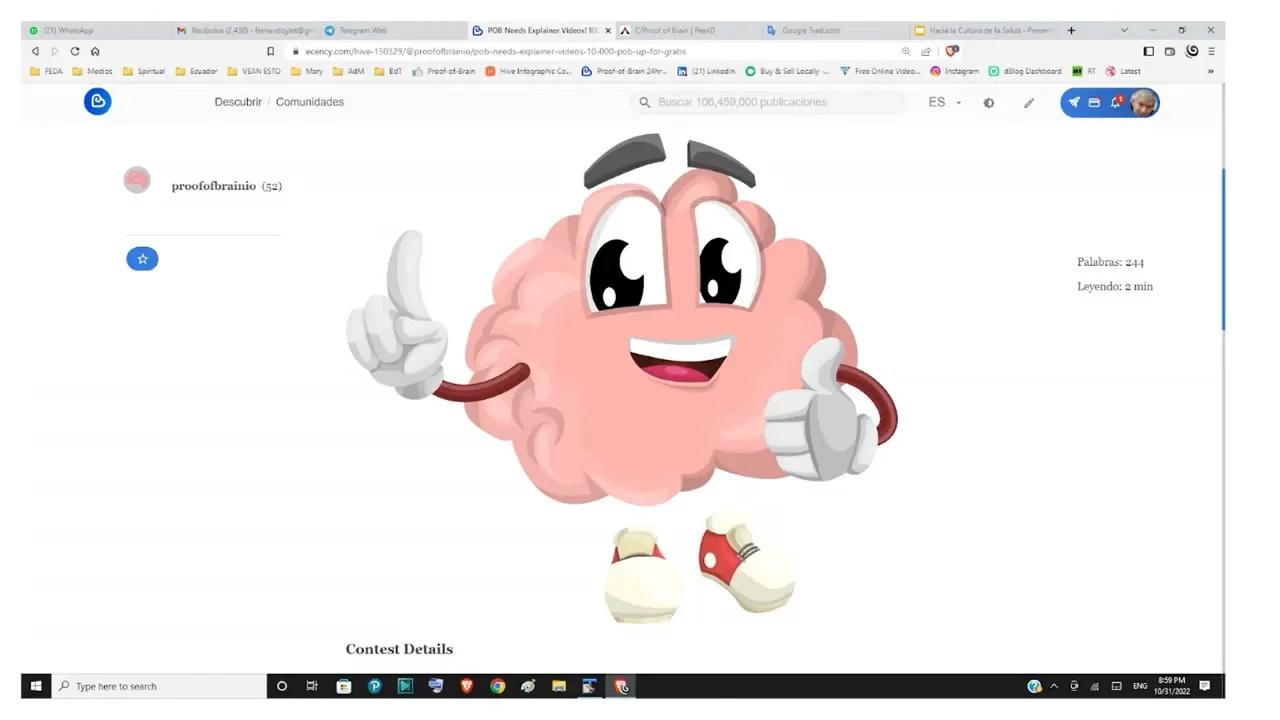The image size is (1280, 720).
Task: Expand the ES language dropdown
Action: tap(945, 102)
